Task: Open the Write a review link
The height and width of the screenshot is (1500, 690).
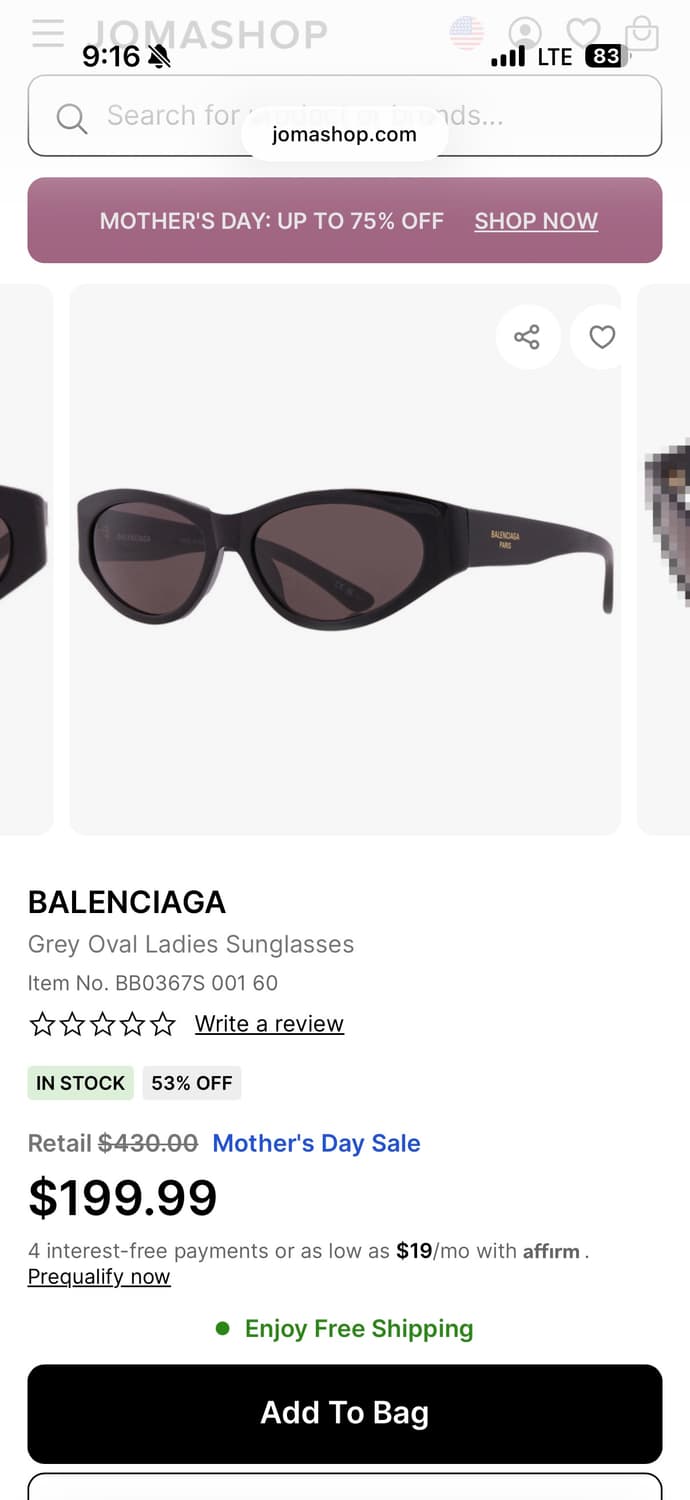Action: point(269,1024)
